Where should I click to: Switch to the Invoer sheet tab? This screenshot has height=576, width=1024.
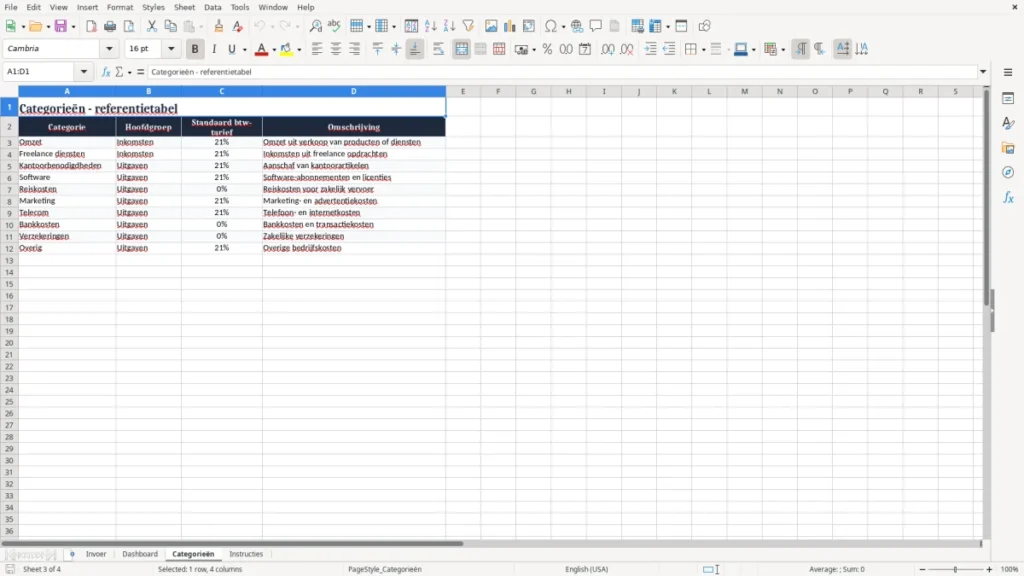point(95,554)
